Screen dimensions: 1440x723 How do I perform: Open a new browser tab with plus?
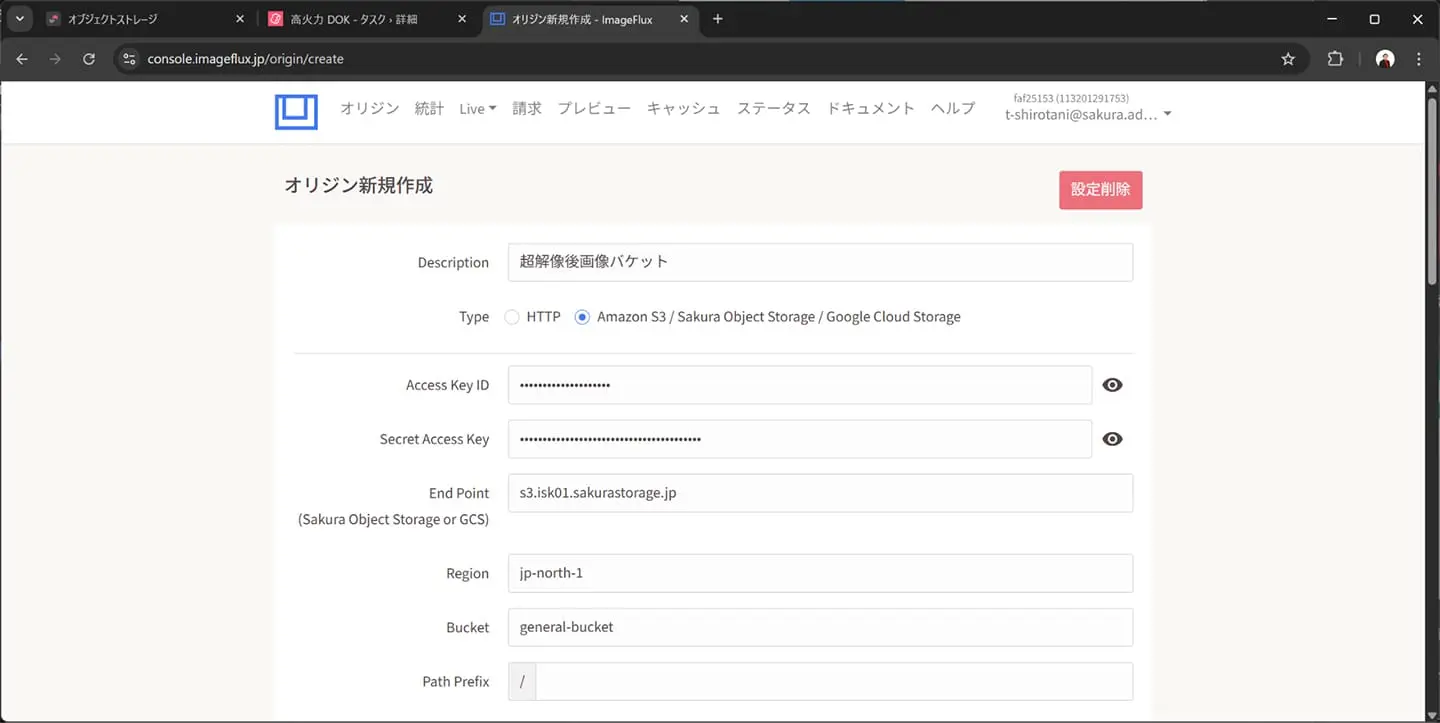coord(717,19)
